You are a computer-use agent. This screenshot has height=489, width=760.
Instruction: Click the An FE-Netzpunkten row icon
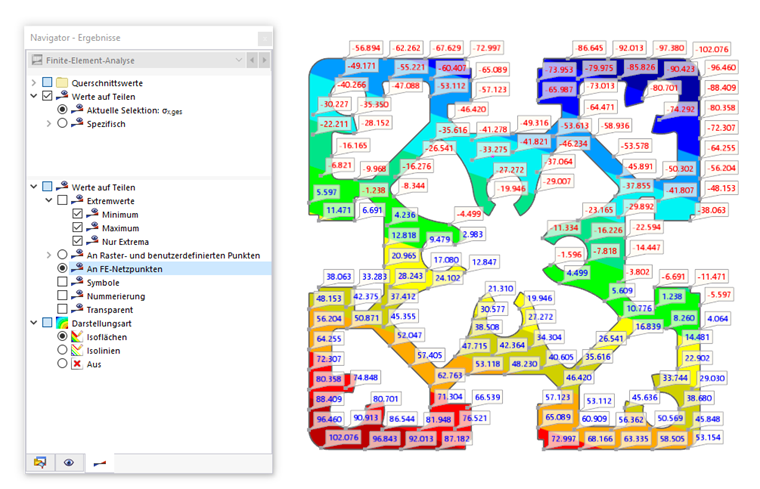click(77, 268)
